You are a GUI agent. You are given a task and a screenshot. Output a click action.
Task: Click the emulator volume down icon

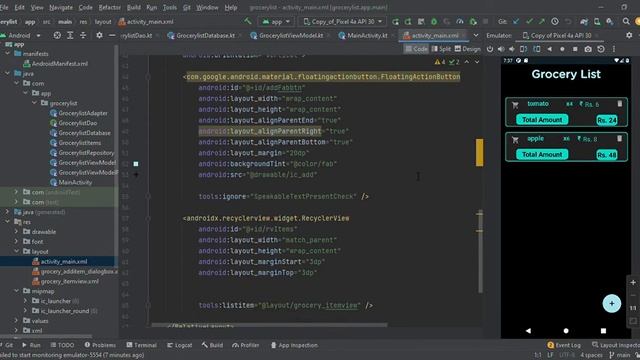pyautogui.click(x=511, y=49)
